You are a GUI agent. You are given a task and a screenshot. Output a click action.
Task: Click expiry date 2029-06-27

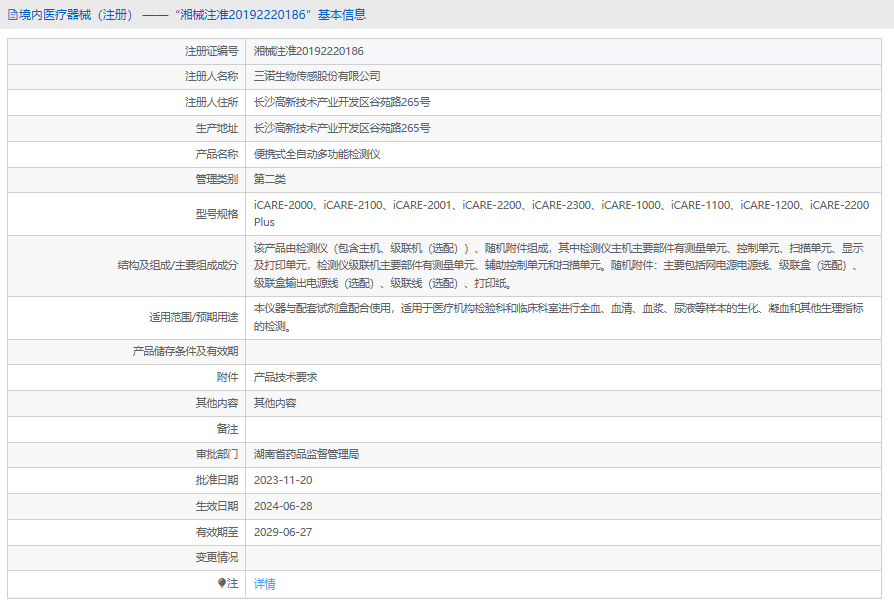(x=283, y=532)
